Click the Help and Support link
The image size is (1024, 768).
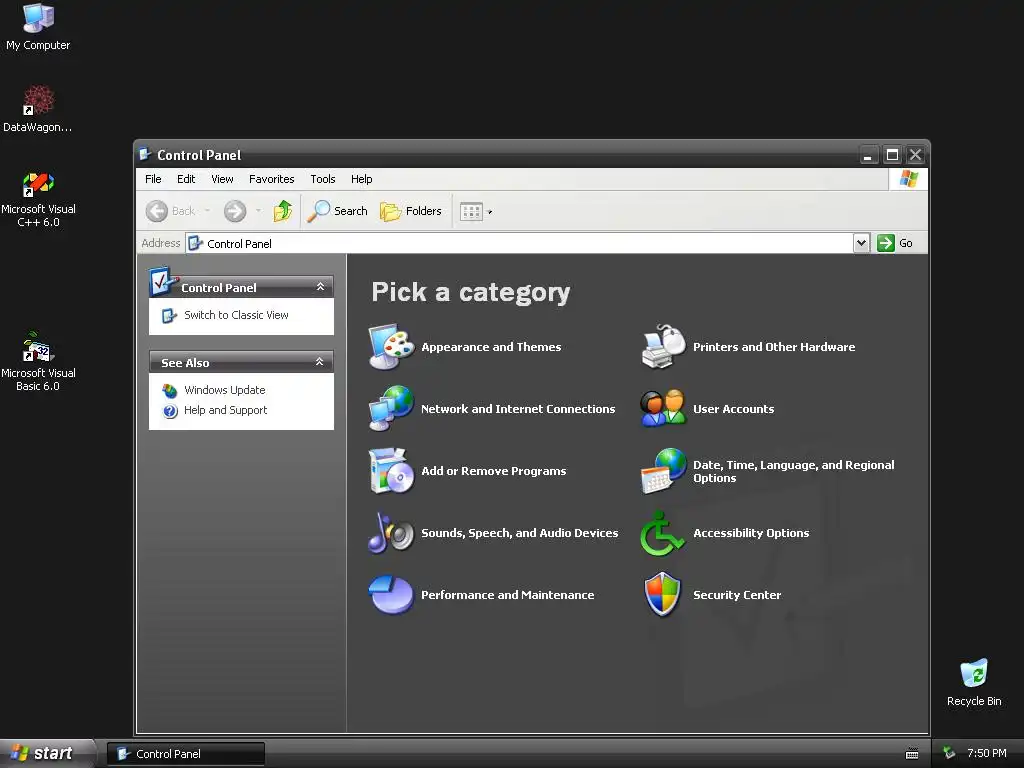click(225, 410)
